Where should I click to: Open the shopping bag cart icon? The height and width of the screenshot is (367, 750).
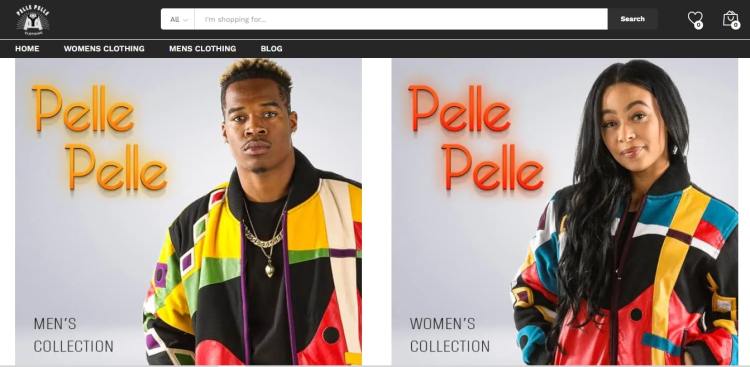tap(730, 18)
